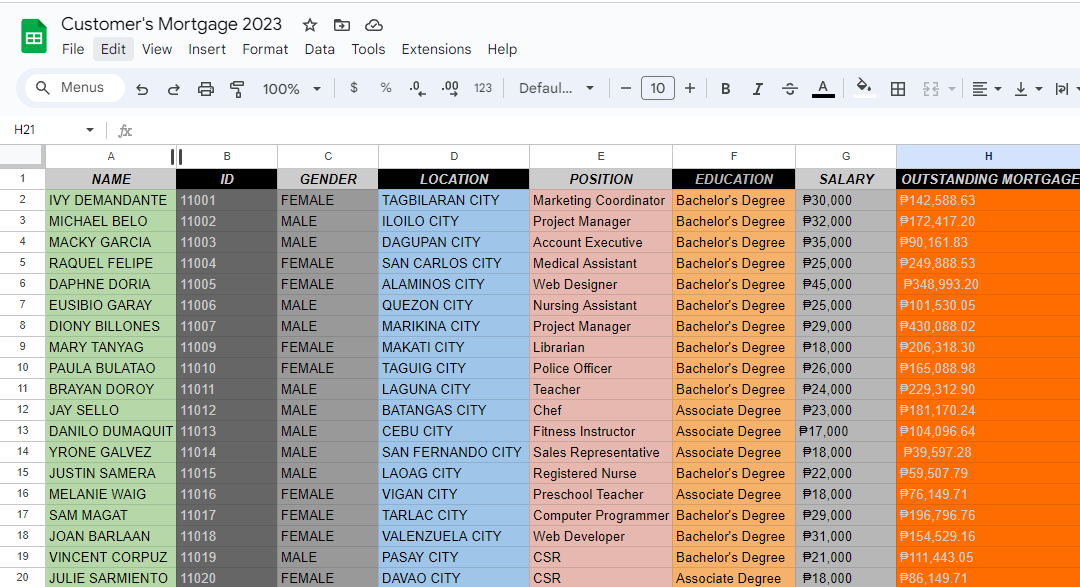Viewport: 1080px width, 587px height.
Task: Open the View menu
Action: tap(157, 50)
